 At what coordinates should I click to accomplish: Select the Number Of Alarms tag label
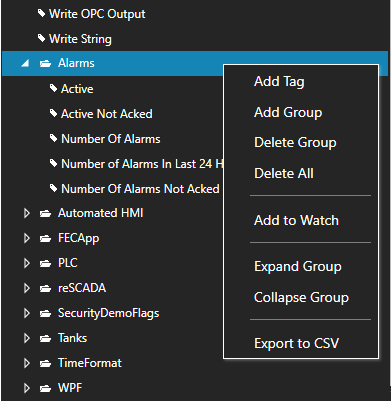[111, 139]
